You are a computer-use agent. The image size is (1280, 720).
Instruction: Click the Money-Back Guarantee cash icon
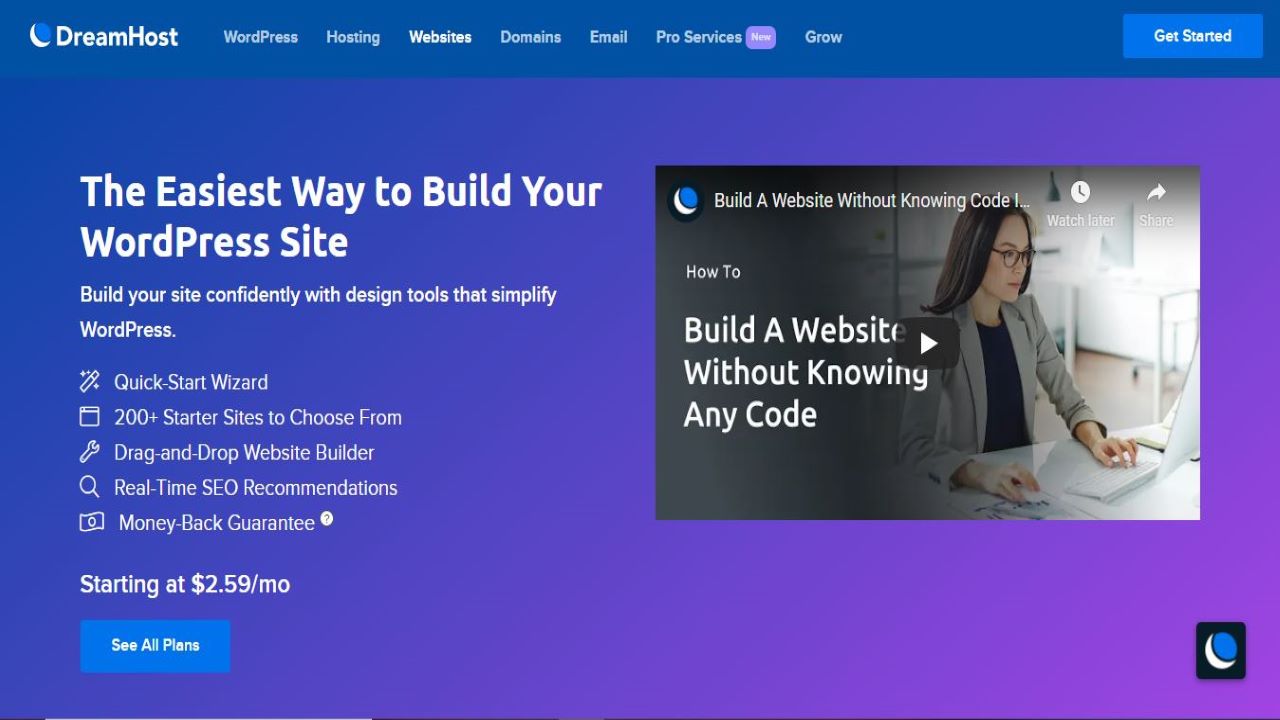92,522
